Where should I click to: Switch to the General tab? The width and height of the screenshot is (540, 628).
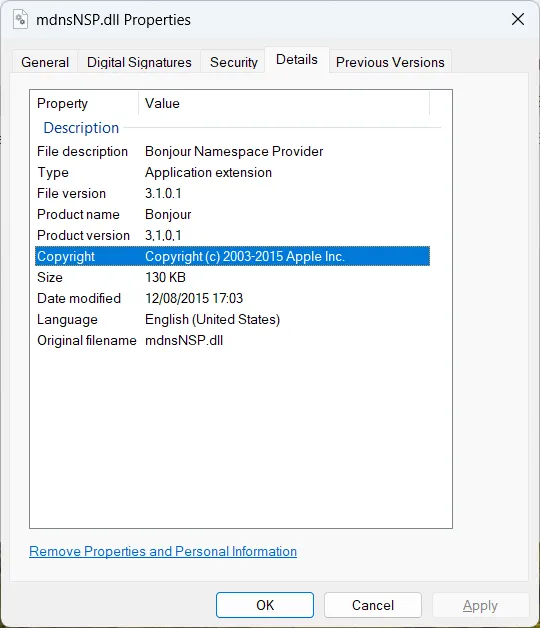45,62
